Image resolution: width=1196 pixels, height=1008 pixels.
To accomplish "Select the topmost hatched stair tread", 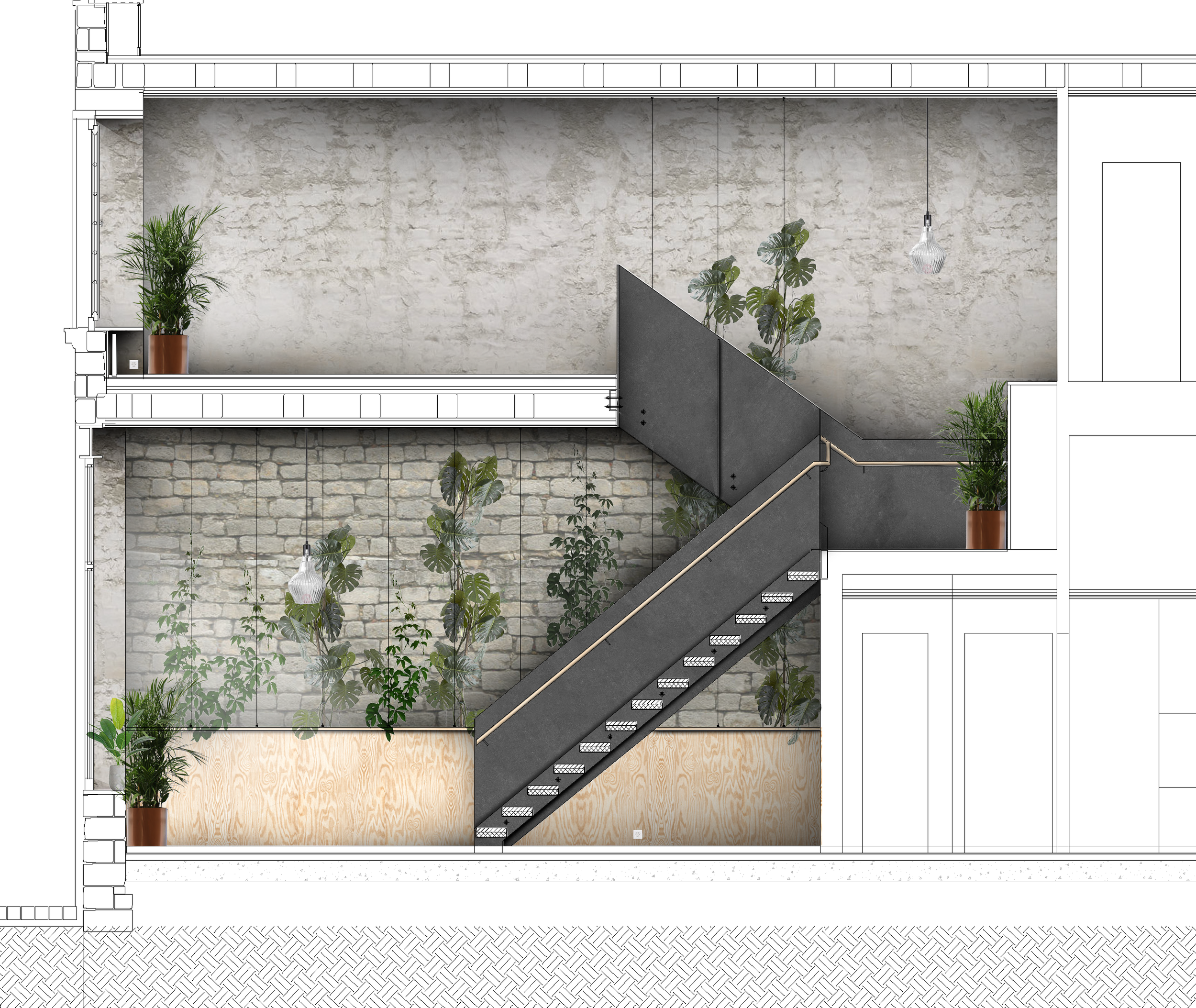I will [802, 576].
